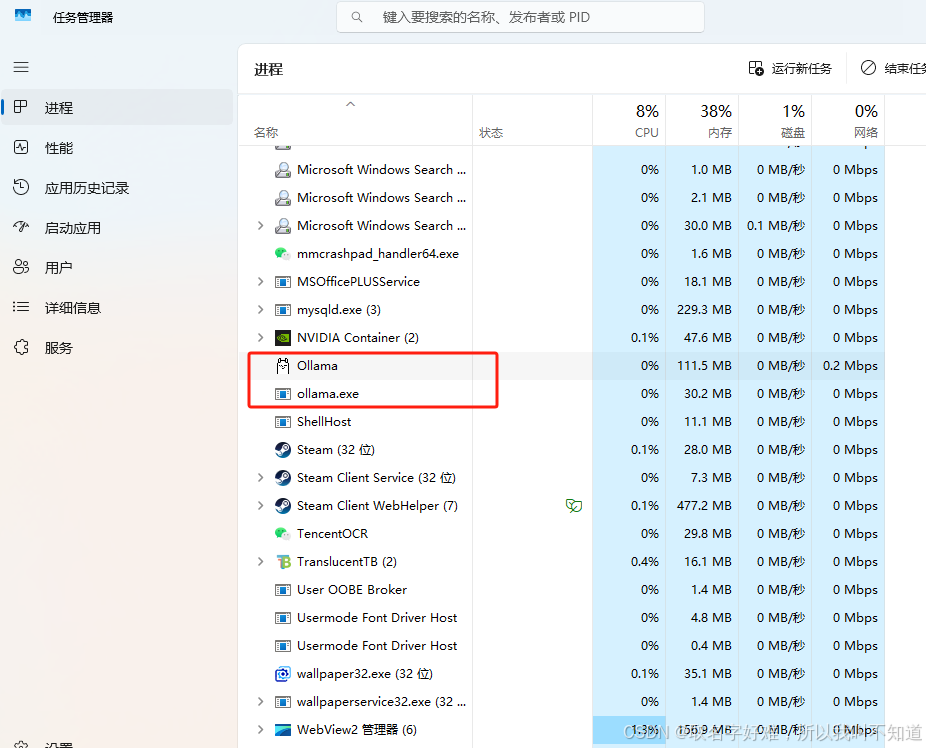
Task: Click the wallpaper32.exe icon
Action: (283, 674)
